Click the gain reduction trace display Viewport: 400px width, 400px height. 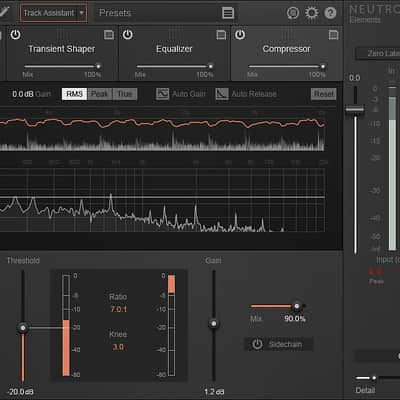click(x=162, y=132)
